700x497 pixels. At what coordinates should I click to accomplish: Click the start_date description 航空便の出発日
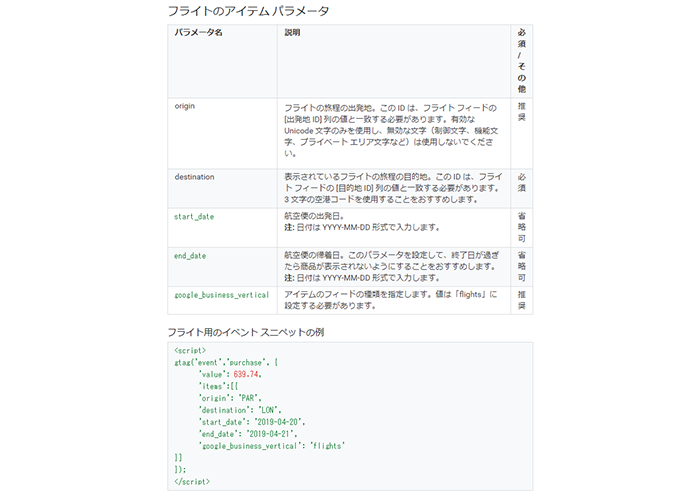tap(362, 221)
